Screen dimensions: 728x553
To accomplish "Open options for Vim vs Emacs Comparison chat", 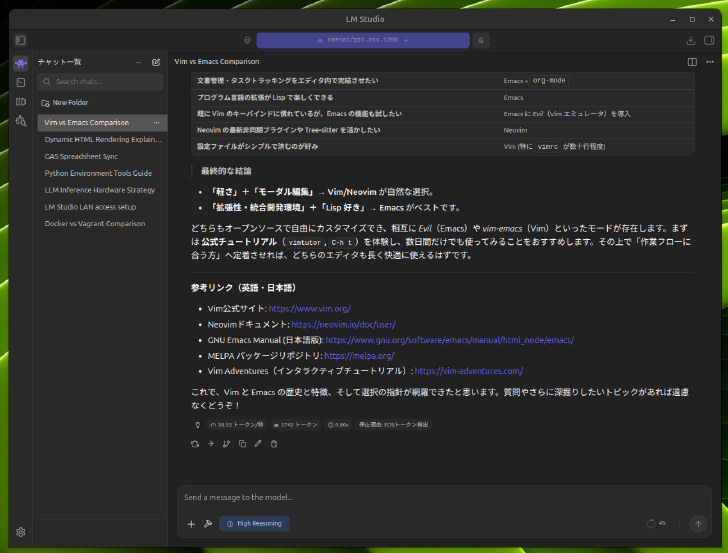I will coord(156,123).
